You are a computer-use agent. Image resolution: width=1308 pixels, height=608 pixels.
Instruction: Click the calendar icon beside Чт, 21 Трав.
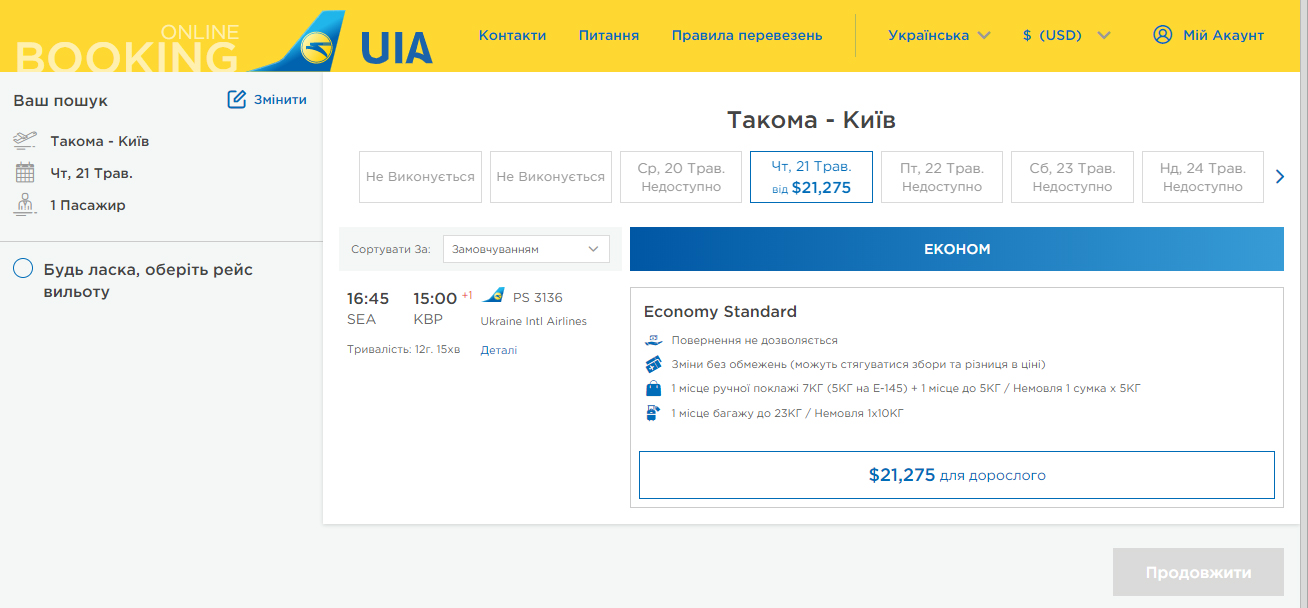[25, 173]
